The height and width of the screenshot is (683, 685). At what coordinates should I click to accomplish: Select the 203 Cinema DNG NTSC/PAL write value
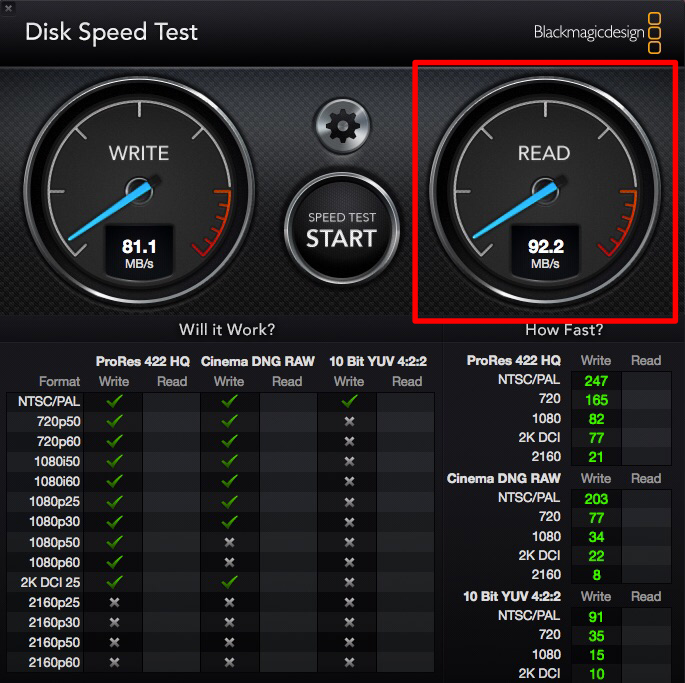tap(596, 499)
